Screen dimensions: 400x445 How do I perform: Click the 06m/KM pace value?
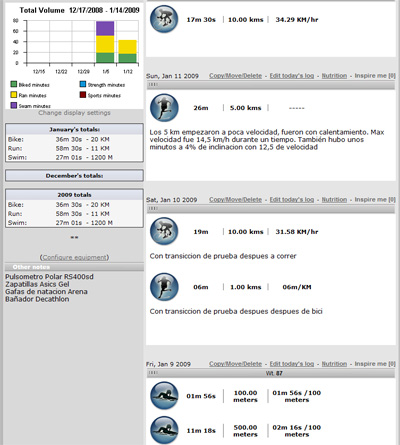pyautogui.click(x=297, y=287)
